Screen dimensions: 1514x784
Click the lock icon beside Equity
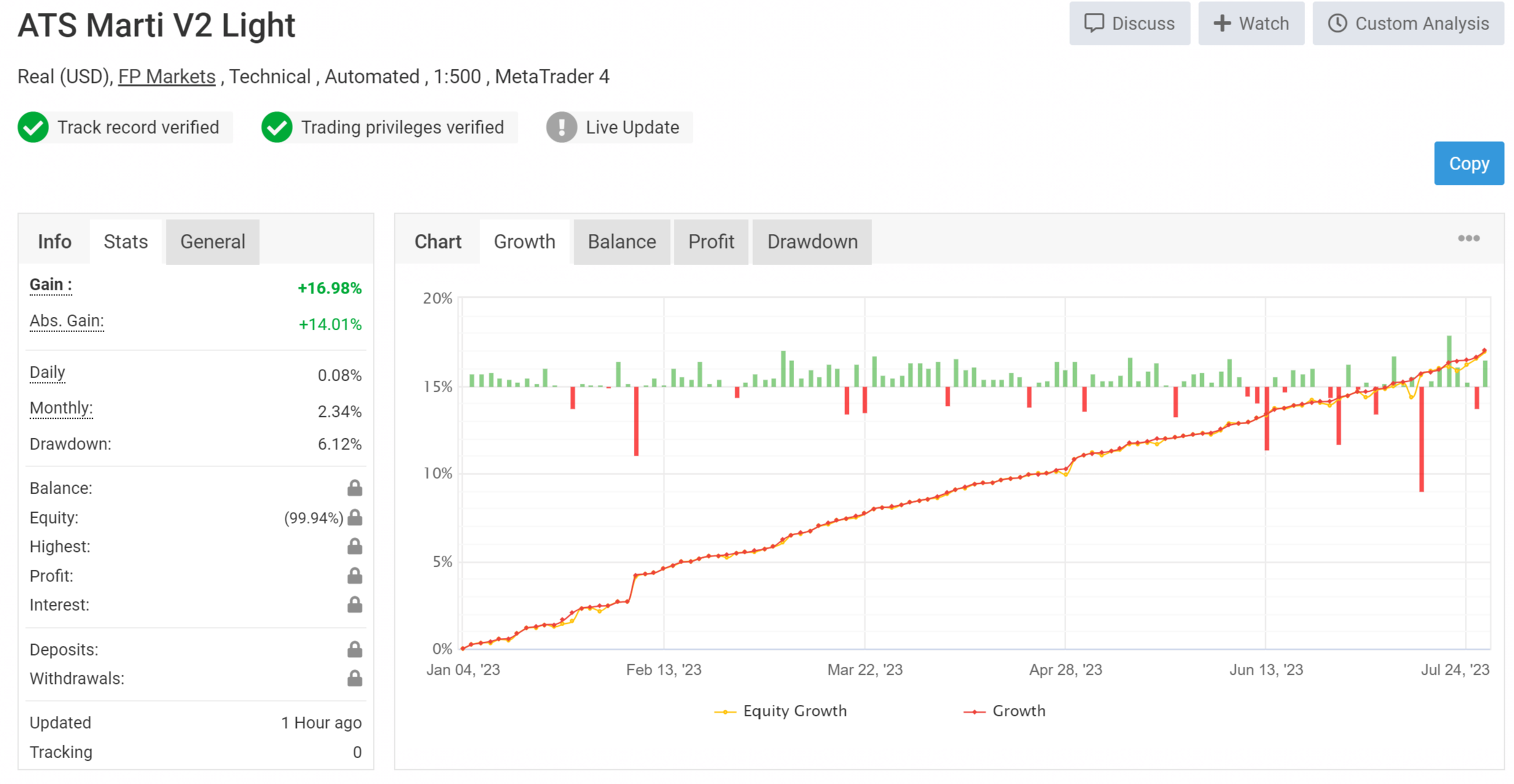[x=354, y=518]
